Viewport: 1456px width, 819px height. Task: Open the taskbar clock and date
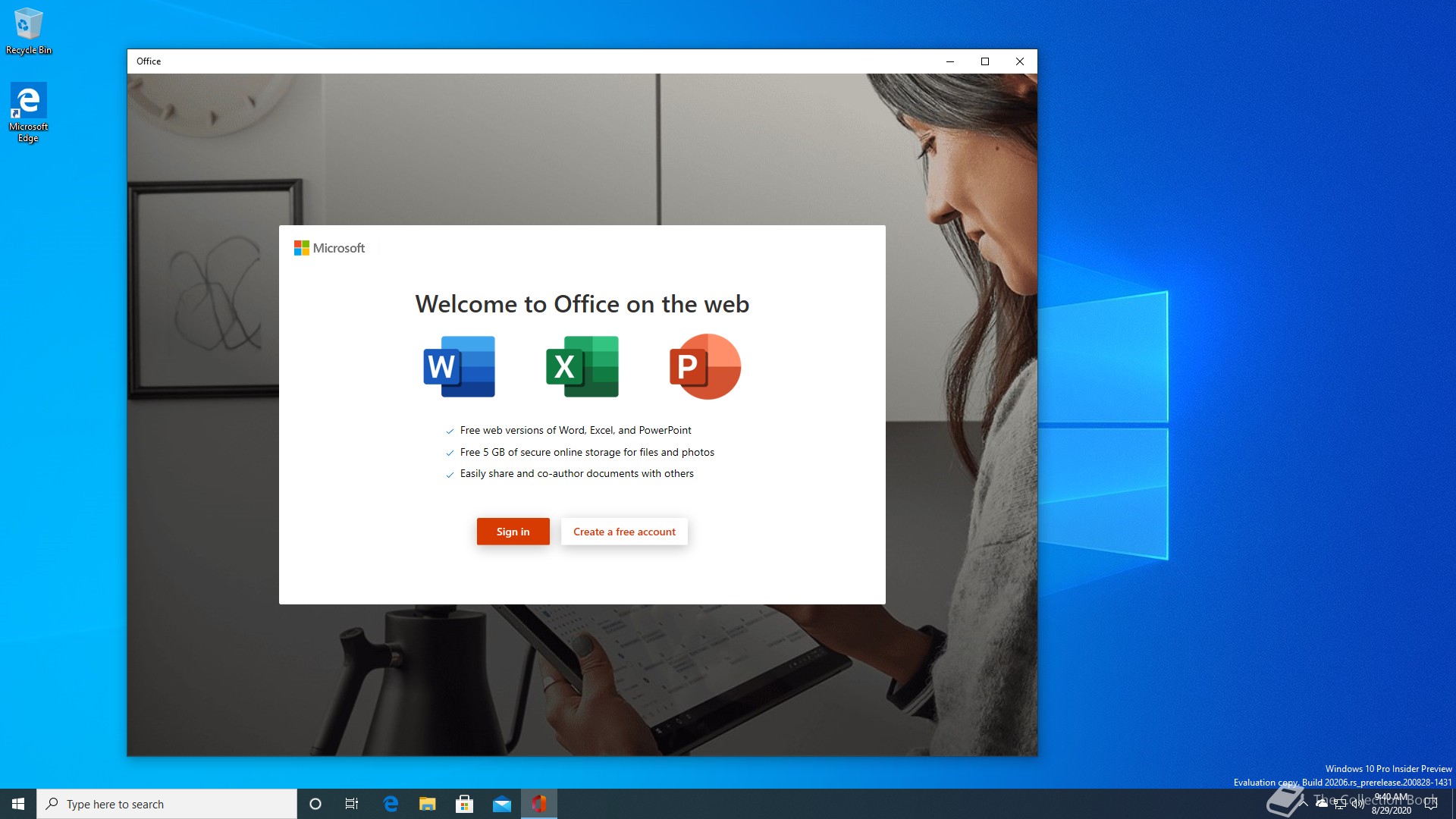[x=1392, y=804]
